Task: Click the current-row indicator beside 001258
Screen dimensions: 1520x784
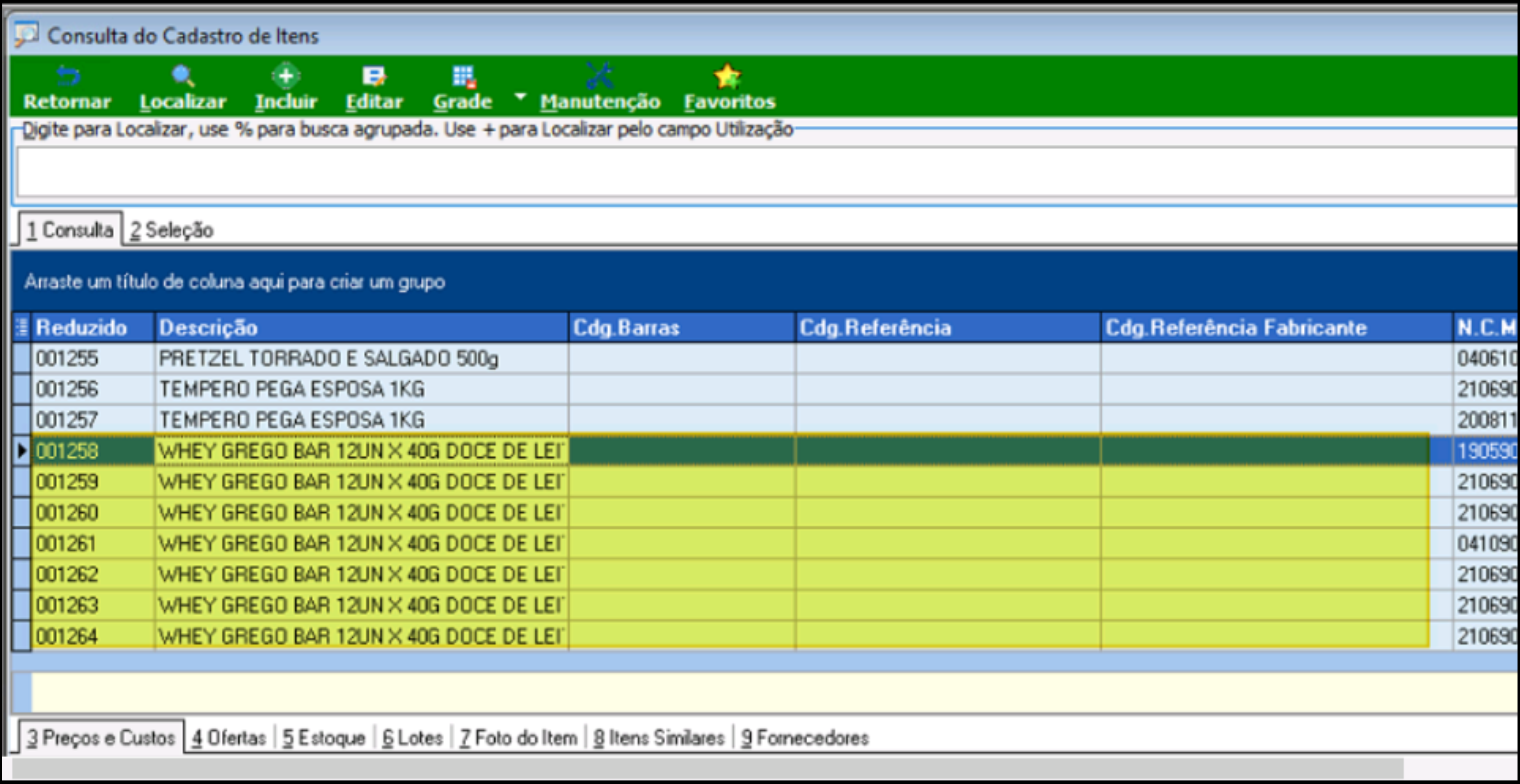Action: (23, 451)
